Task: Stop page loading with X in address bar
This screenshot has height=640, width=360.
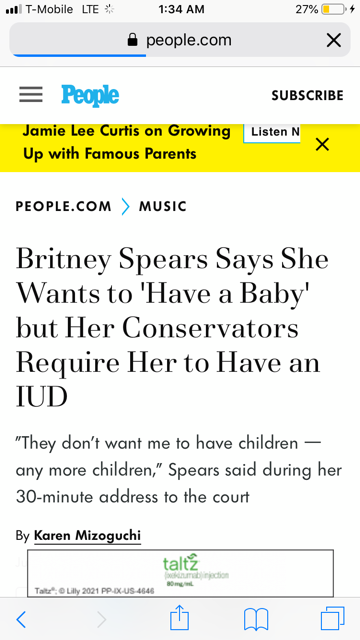Action: point(334,40)
